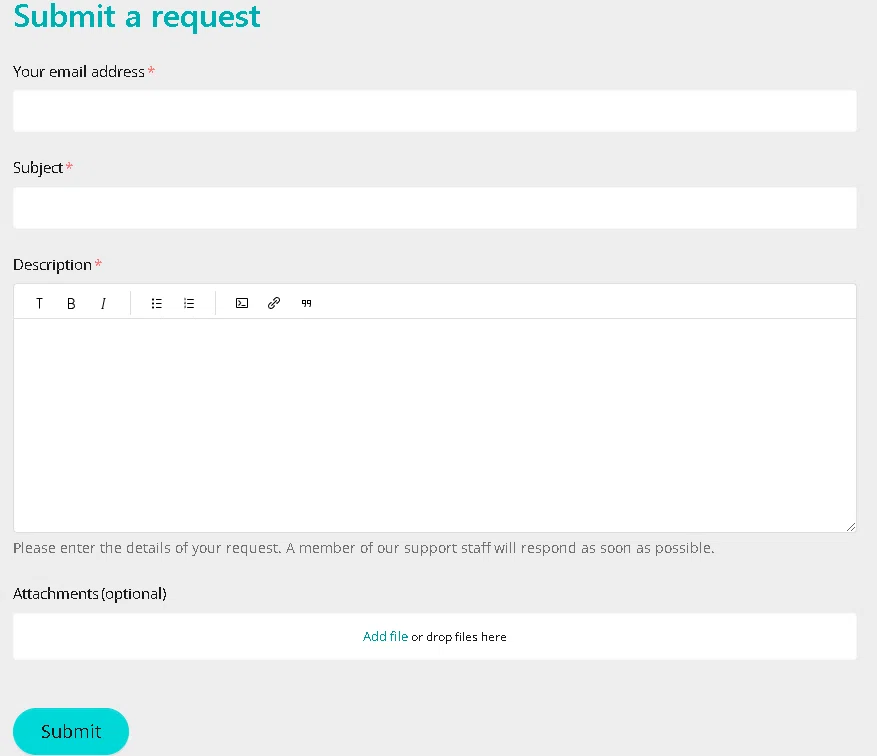Click the Attachments (optional) label
877x756 pixels.
[x=90, y=593]
